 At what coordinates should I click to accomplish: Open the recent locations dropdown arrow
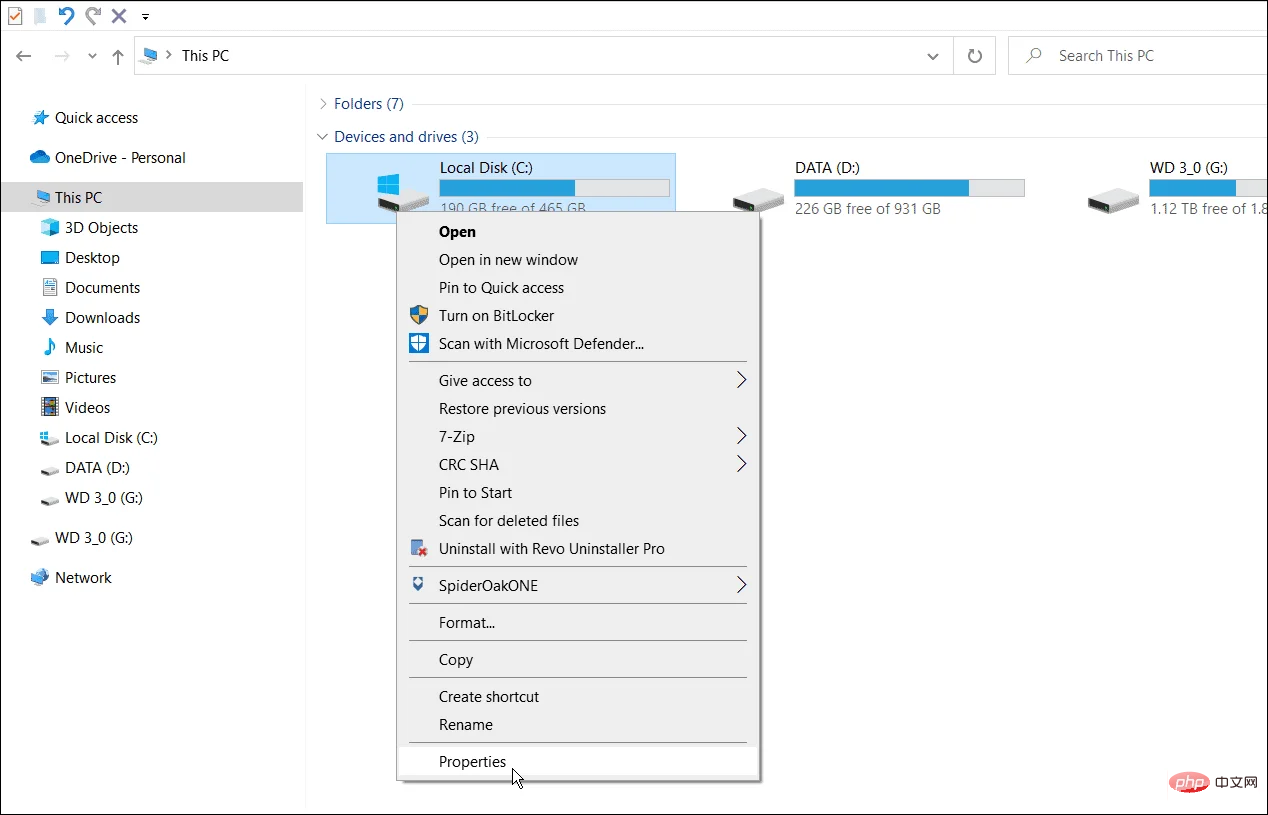[92, 57]
